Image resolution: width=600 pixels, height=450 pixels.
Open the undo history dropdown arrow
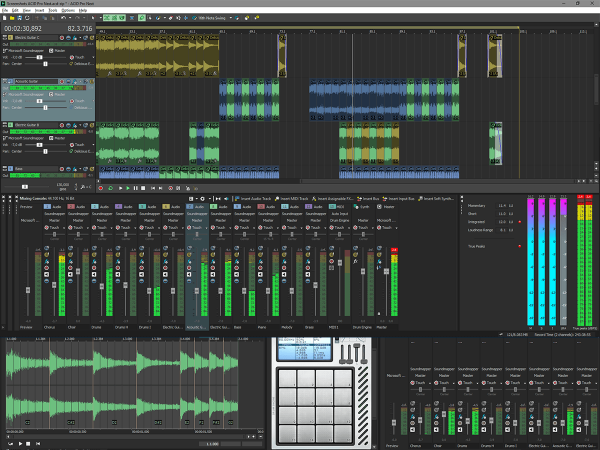coord(69,18)
